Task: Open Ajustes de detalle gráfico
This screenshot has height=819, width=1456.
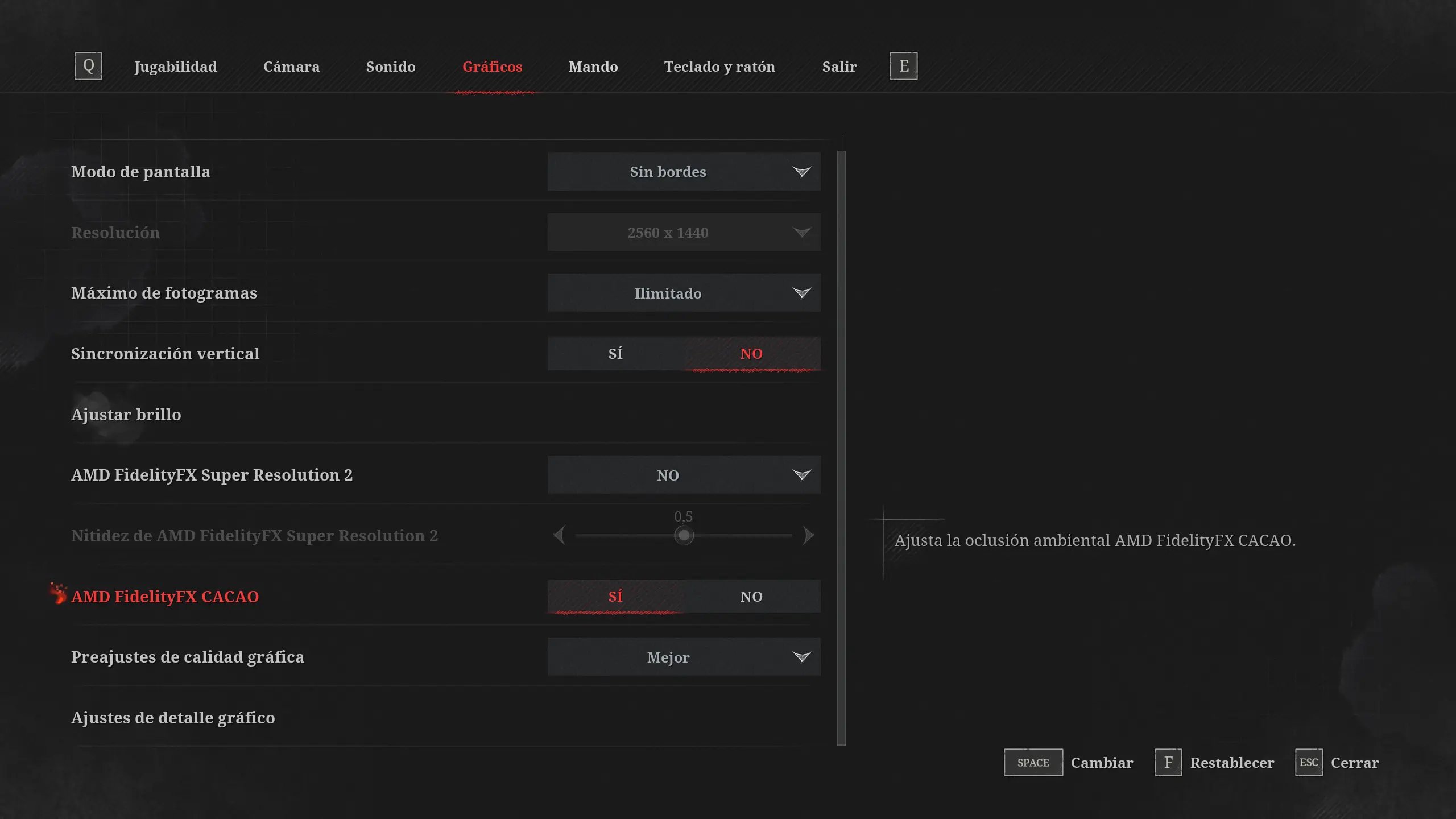Action: point(173,718)
